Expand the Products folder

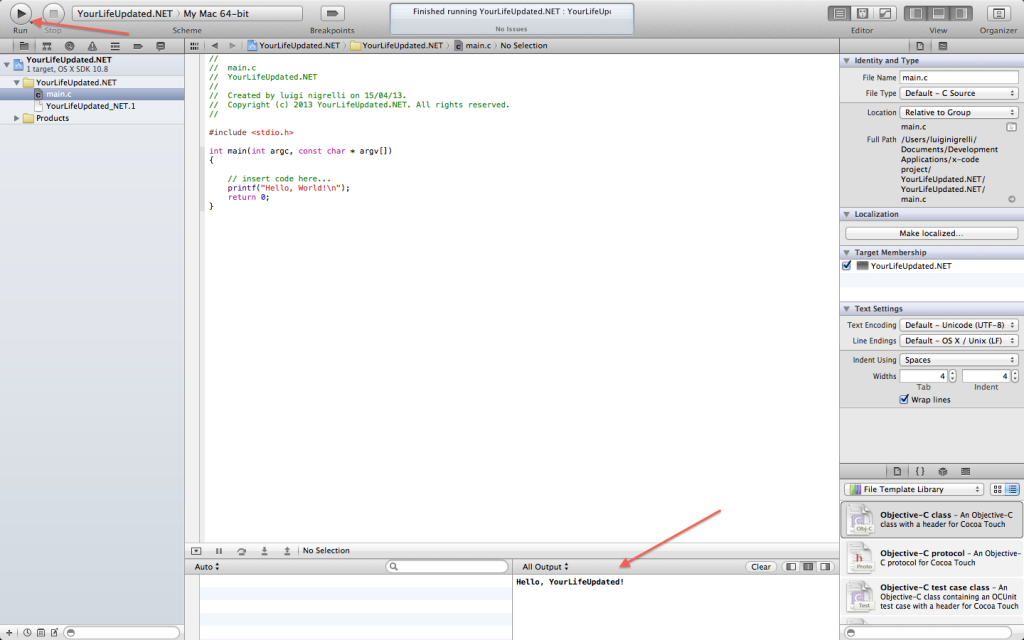(x=17, y=118)
